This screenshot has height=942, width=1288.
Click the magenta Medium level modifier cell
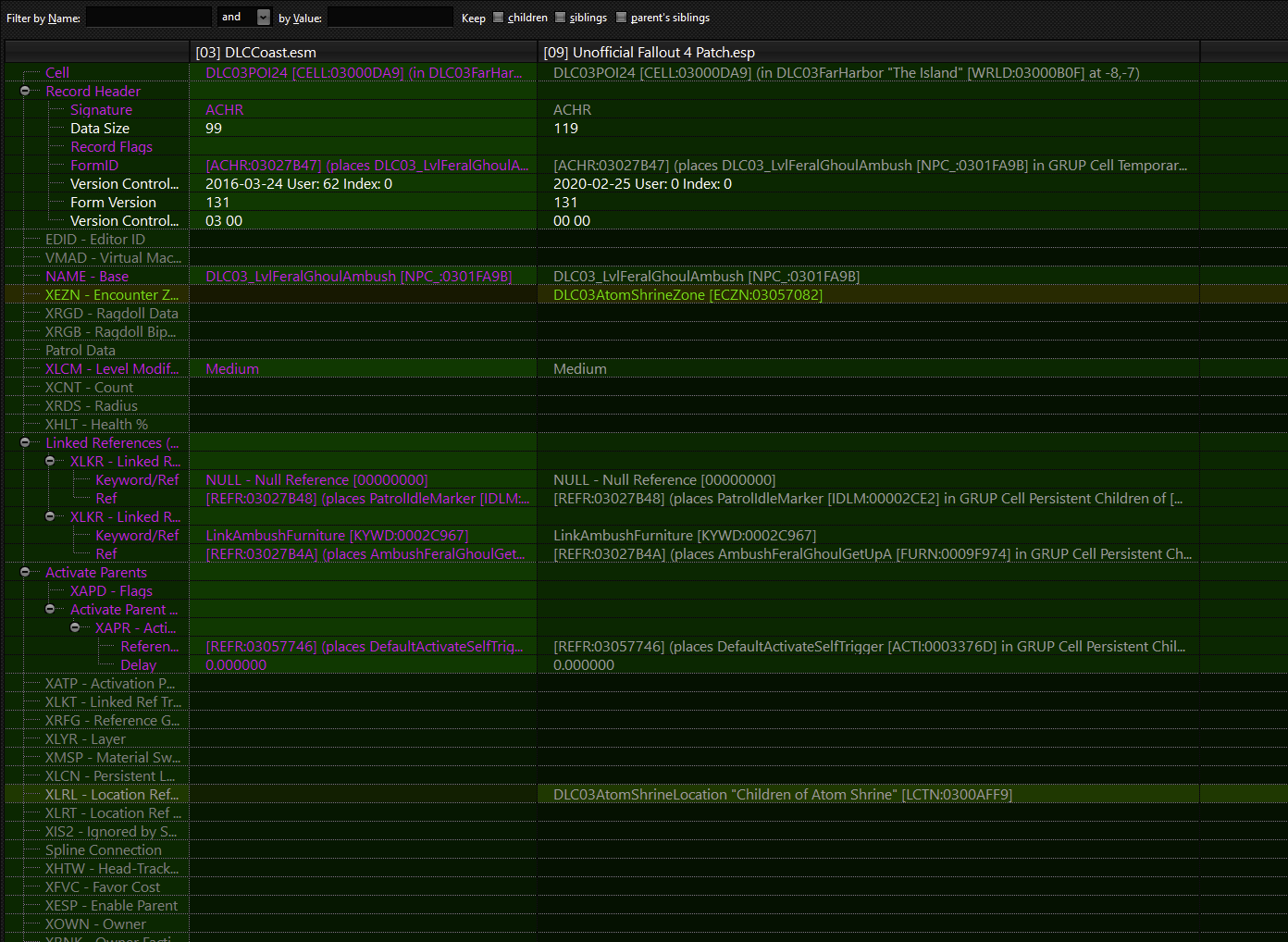click(232, 368)
